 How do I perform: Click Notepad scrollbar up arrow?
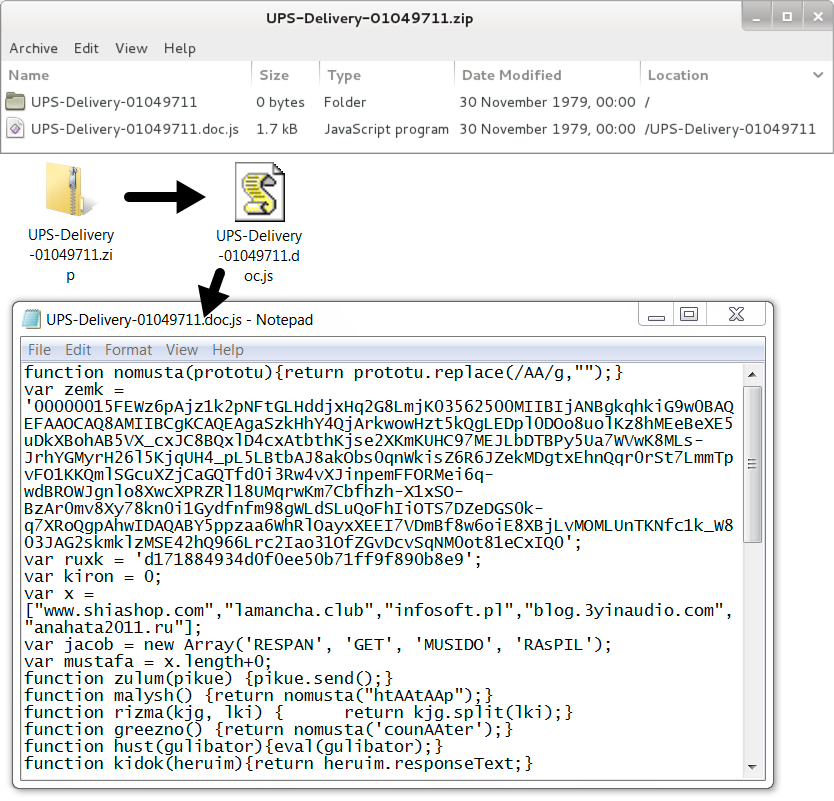(752, 374)
